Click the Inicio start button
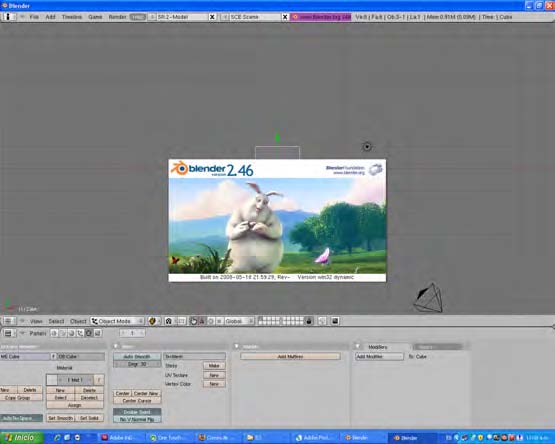 [x=21, y=438]
